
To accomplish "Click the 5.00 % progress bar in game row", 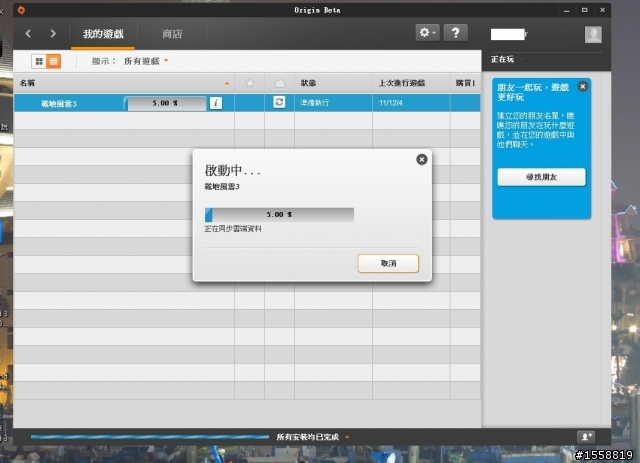I will click(165, 103).
